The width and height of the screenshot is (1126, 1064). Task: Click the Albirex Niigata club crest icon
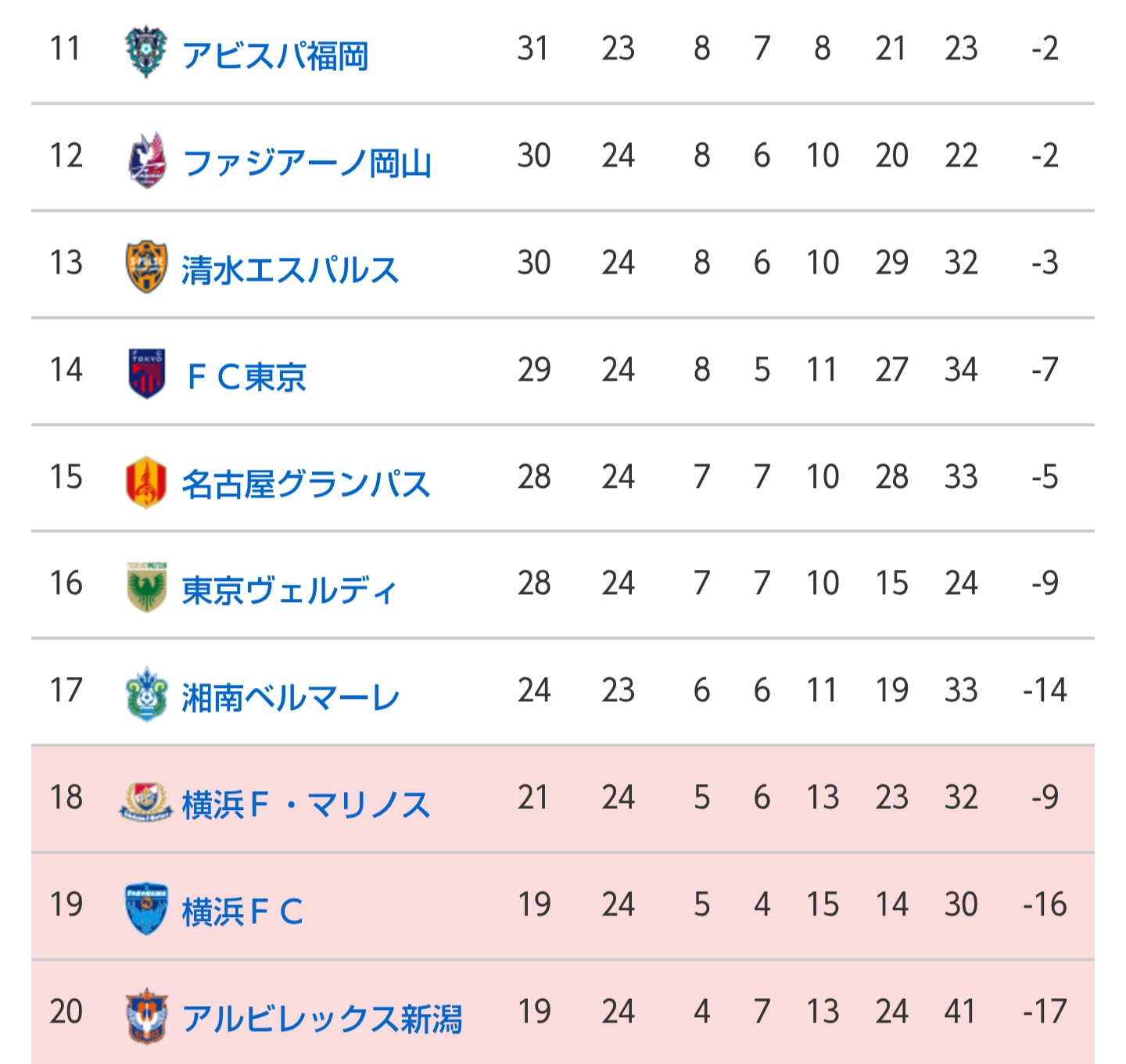(x=146, y=1016)
